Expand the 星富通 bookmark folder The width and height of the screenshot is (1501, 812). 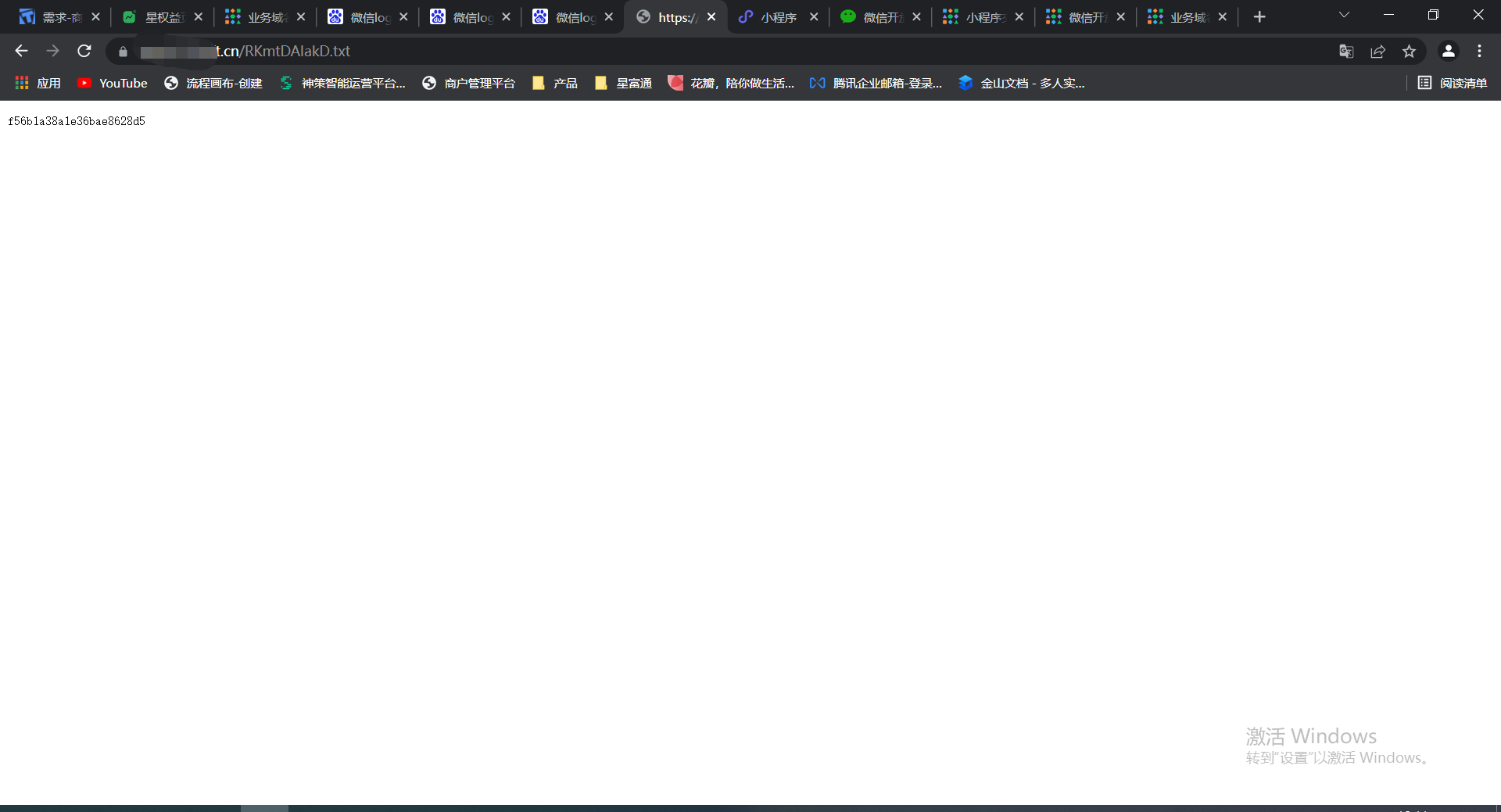tap(623, 83)
